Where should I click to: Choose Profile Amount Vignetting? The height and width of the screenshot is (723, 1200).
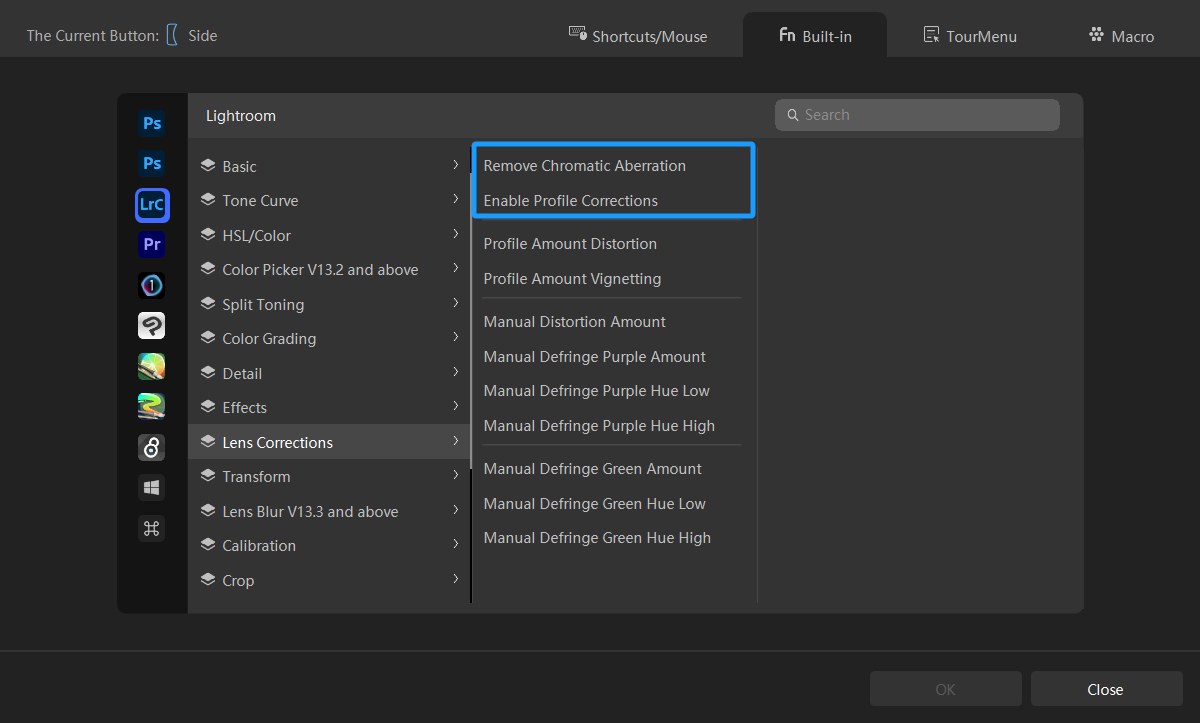(x=572, y=278)
